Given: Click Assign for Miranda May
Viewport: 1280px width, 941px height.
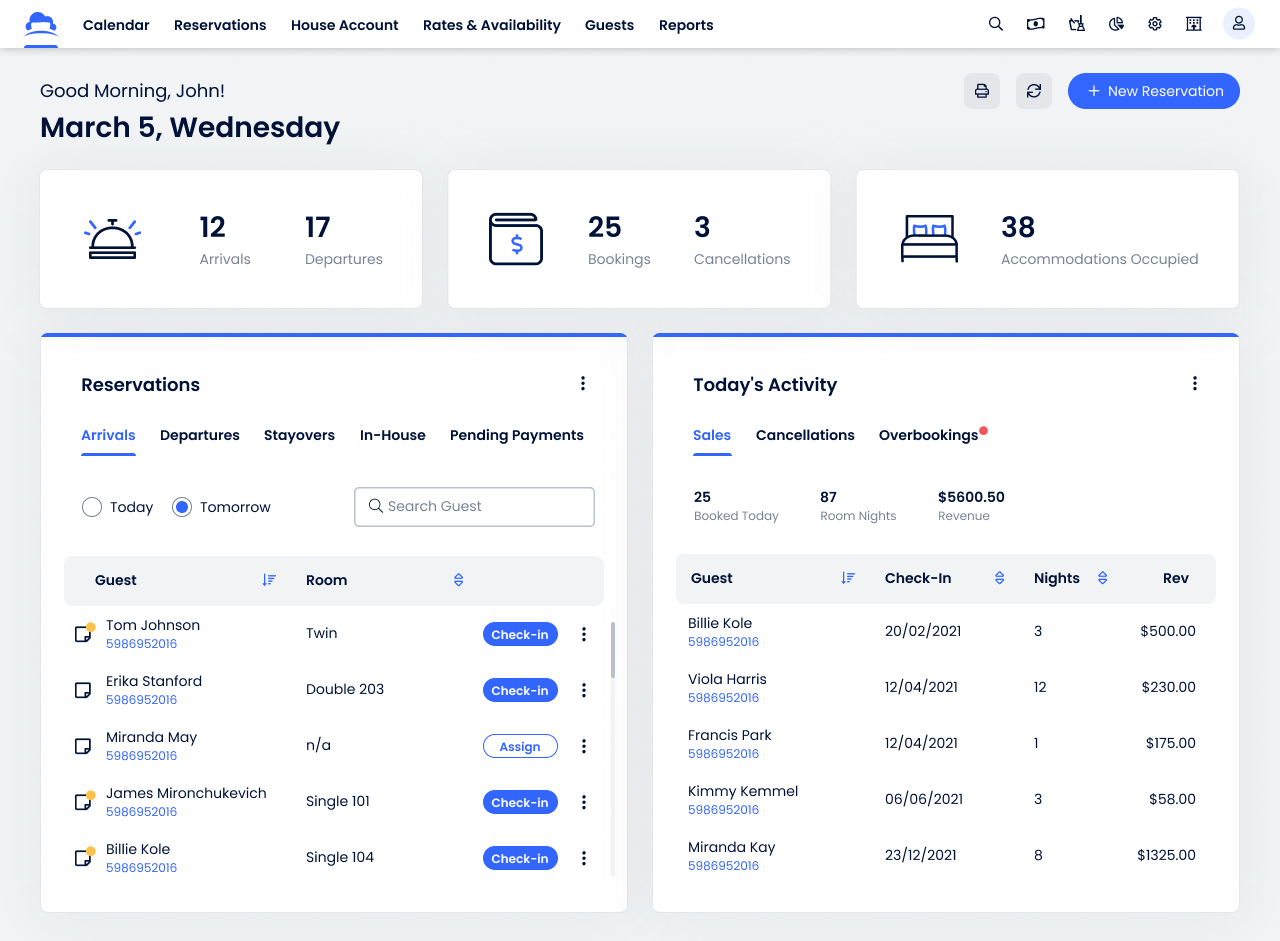Looking at the screenshot, I should [520, 746].
